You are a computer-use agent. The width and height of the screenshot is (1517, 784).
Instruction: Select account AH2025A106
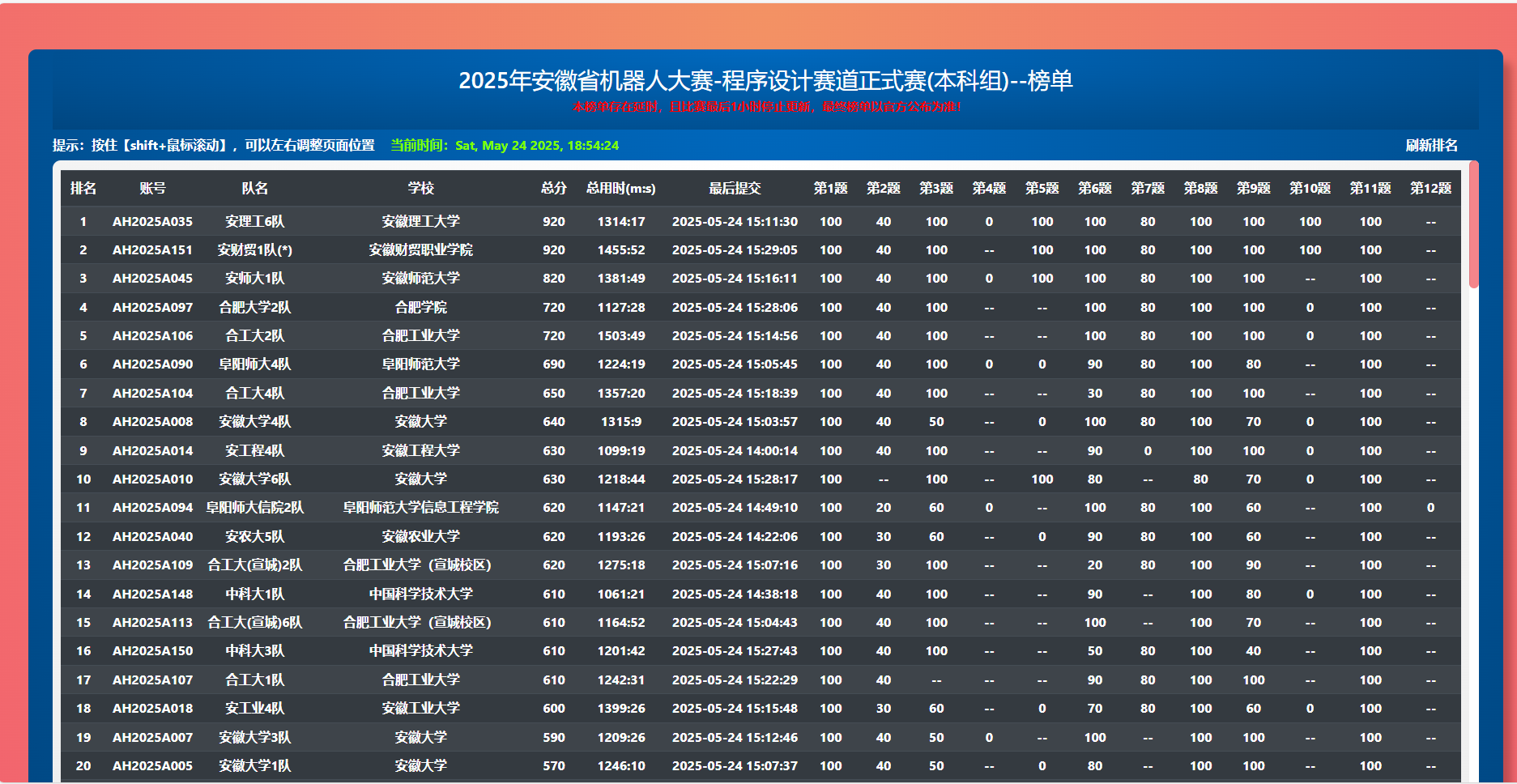(x=152, y=335)
